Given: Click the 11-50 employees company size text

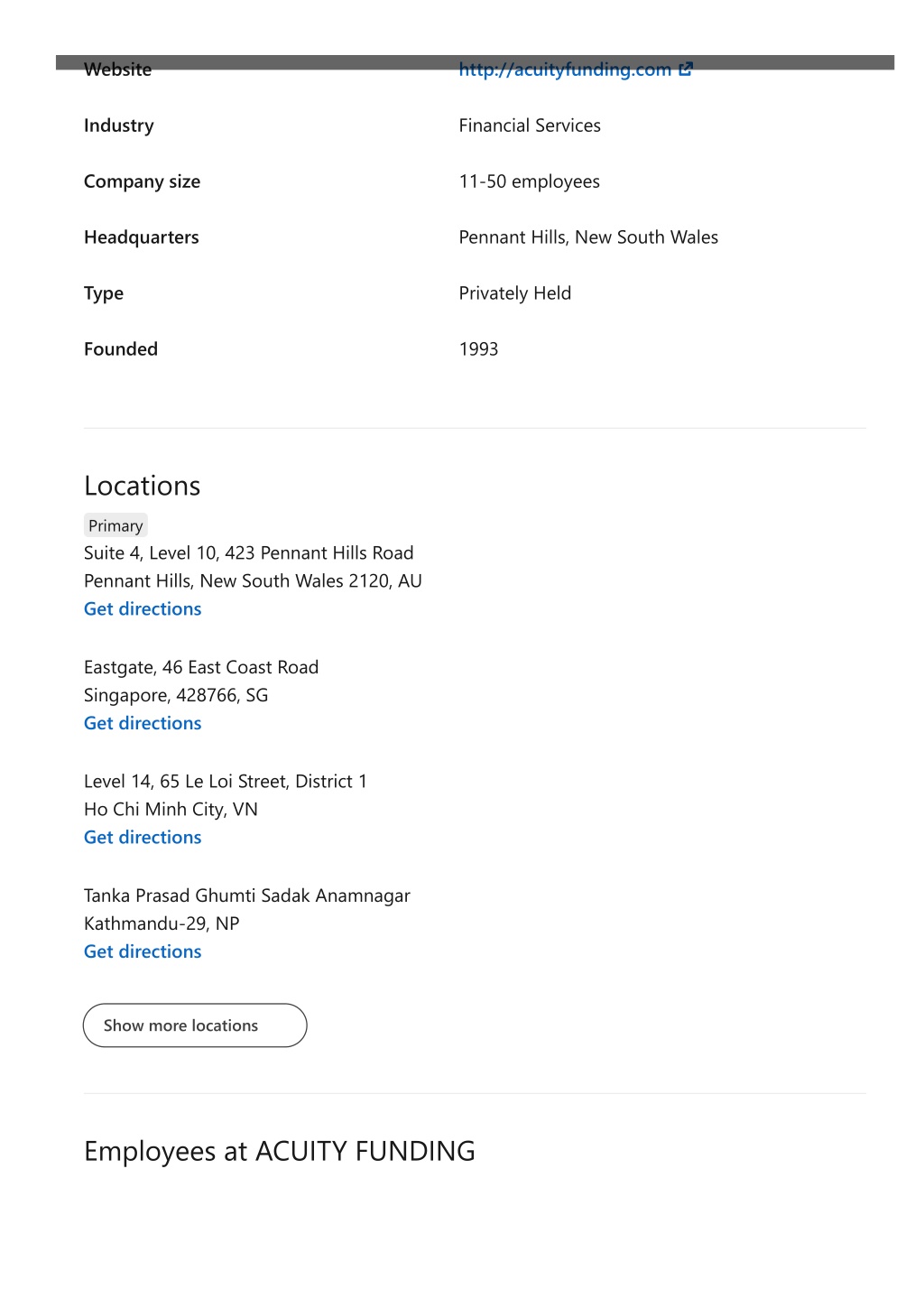Looking at the screenshot, I should tap(529, 181).
